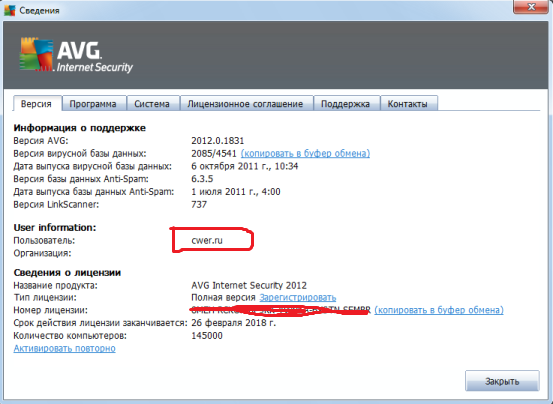This screenshot has height=404, width=553.
Task: Click the Информация о поддержке heading
Action: coord(79,128)
